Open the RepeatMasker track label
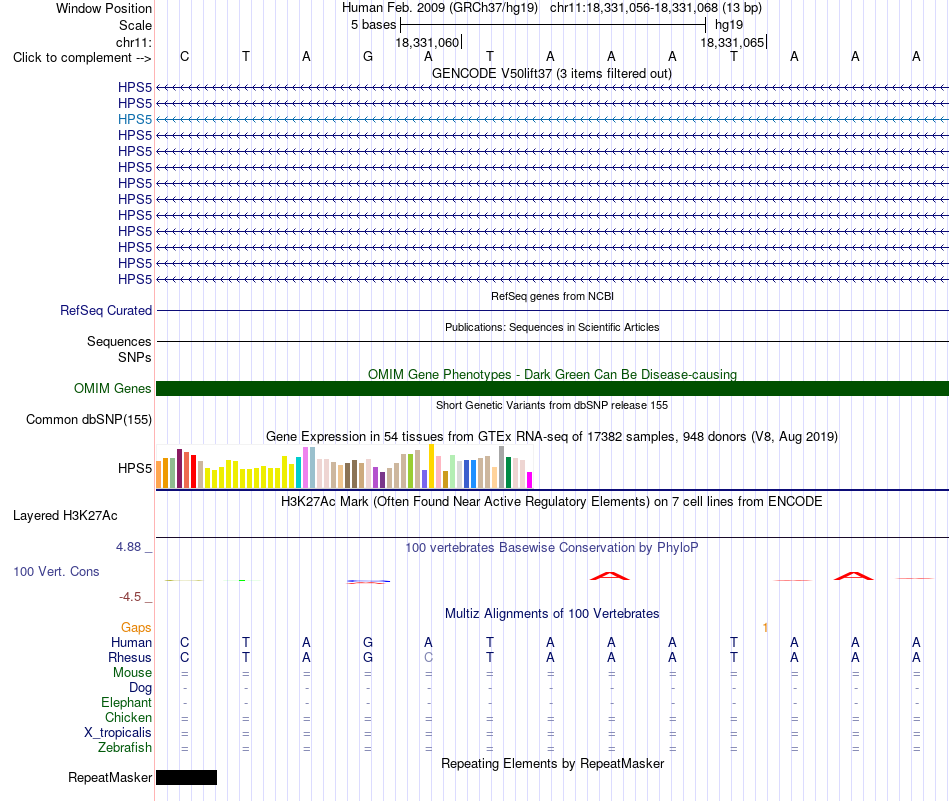 pos(110,777)
